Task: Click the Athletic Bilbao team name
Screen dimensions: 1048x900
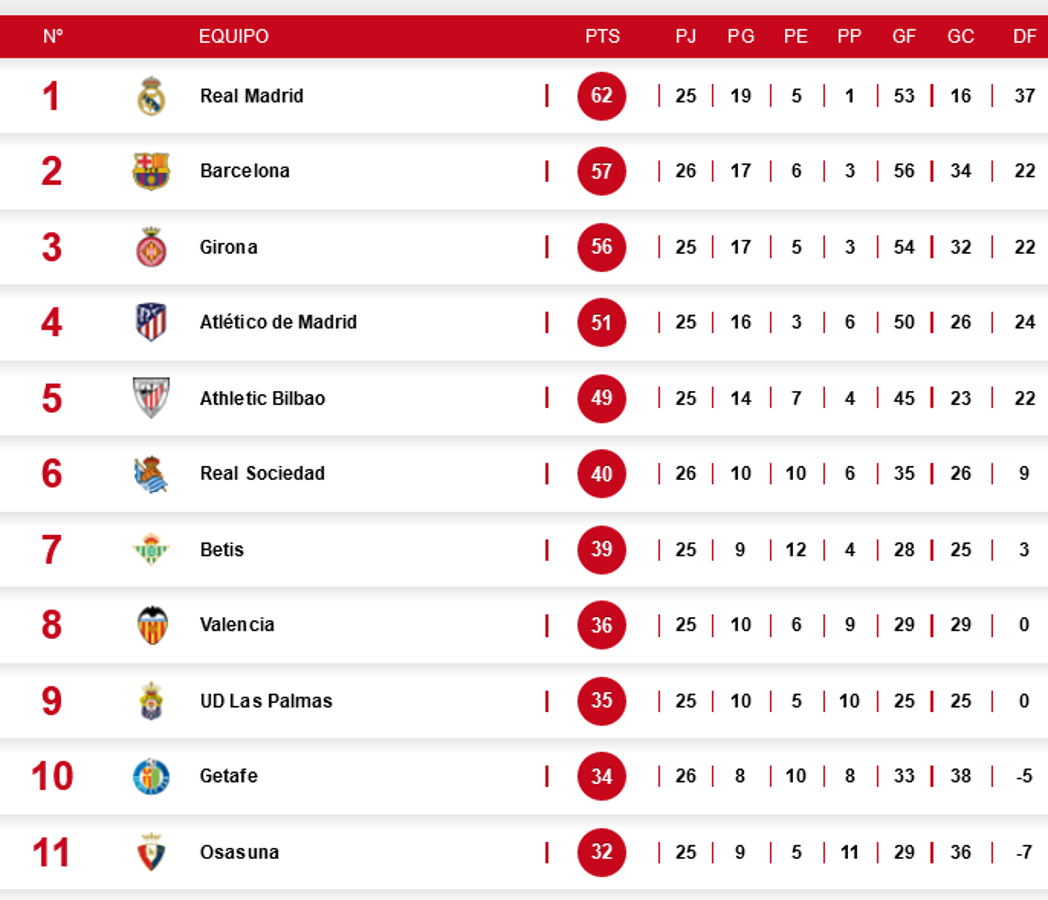Action: point(262,398)
